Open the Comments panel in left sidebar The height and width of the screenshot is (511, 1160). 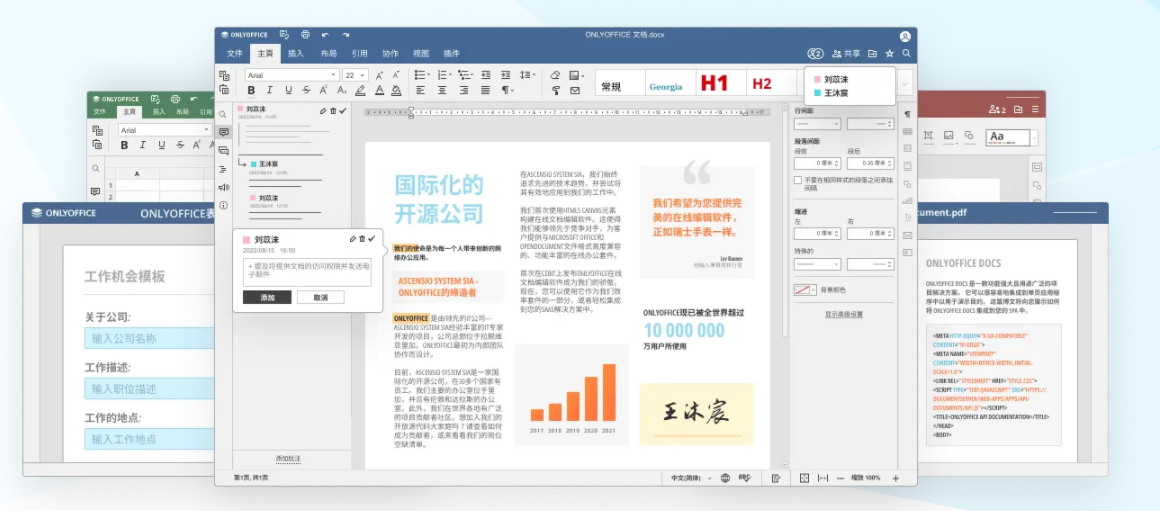coord(223,132)
